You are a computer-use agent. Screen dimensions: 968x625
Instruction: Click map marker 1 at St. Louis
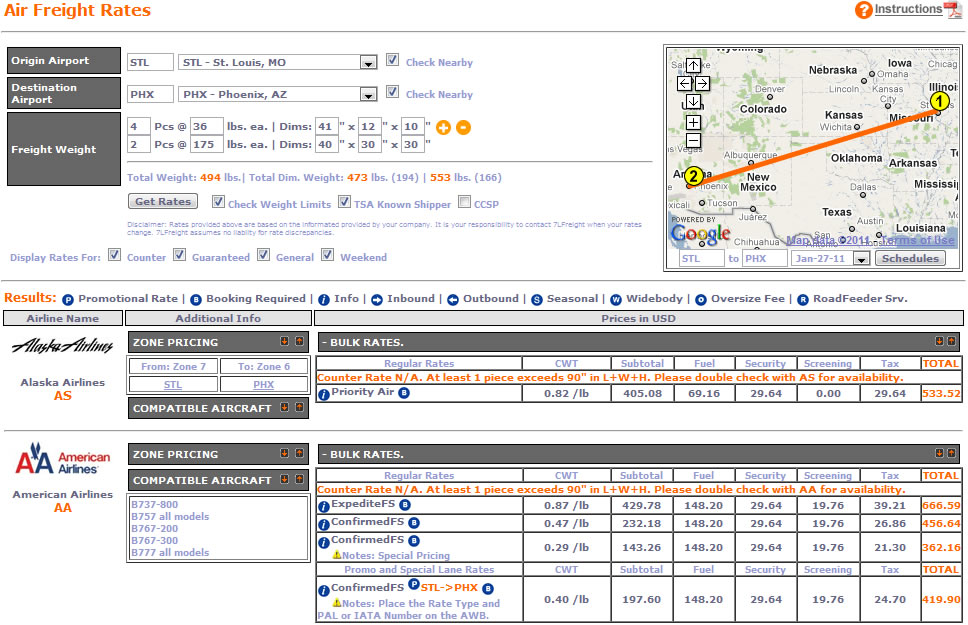point(940,101)
